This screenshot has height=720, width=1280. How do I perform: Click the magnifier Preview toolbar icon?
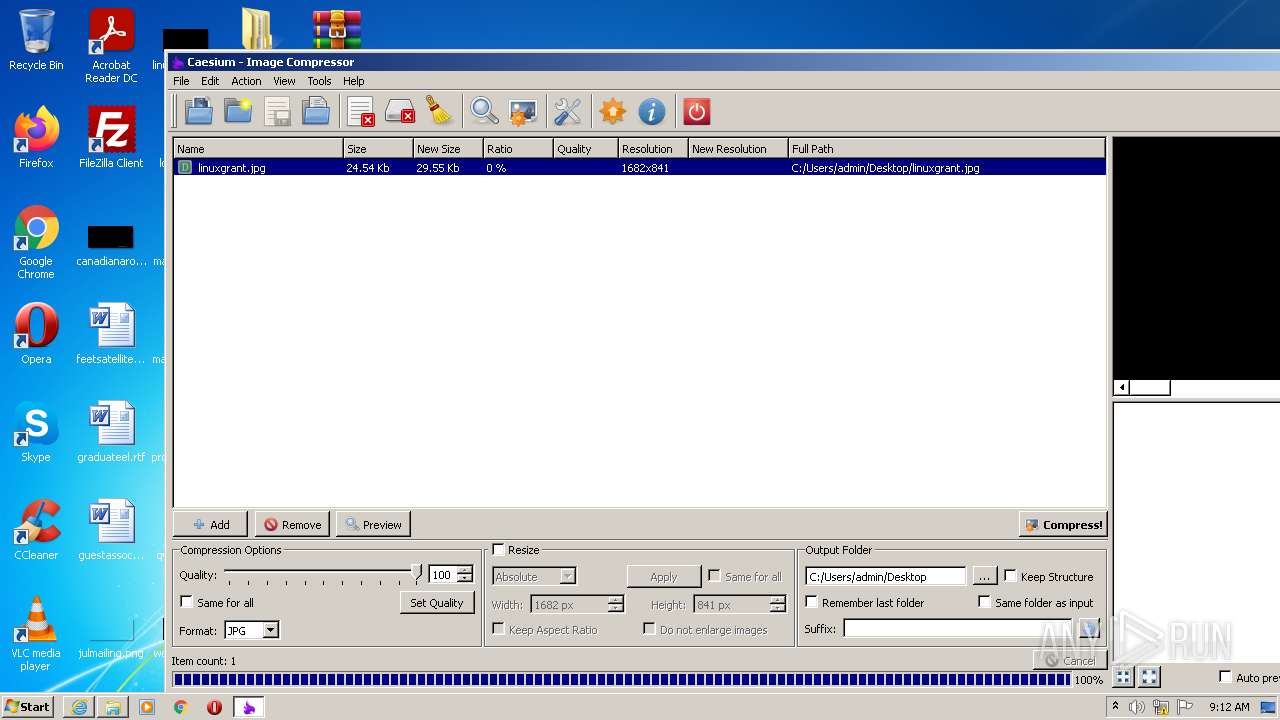coord(484,111)
